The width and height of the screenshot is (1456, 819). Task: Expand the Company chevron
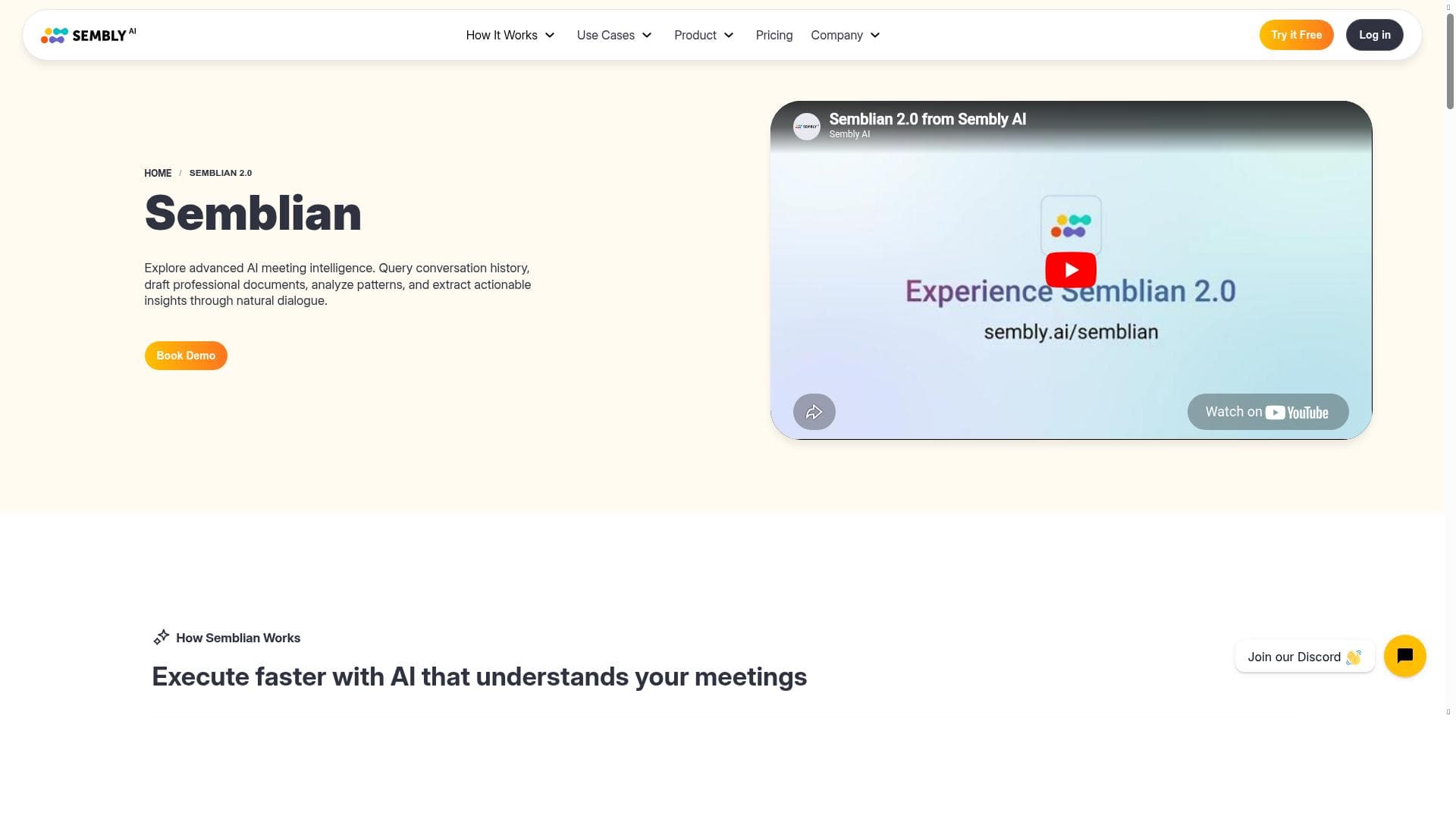click(x=875, y=35)
